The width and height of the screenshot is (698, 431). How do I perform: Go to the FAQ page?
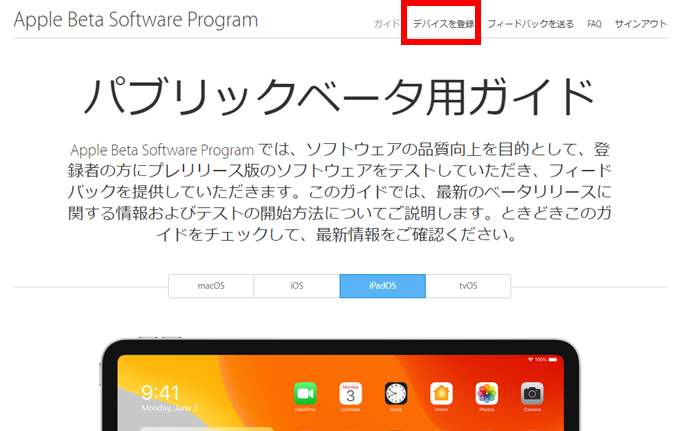click(594, 24)
